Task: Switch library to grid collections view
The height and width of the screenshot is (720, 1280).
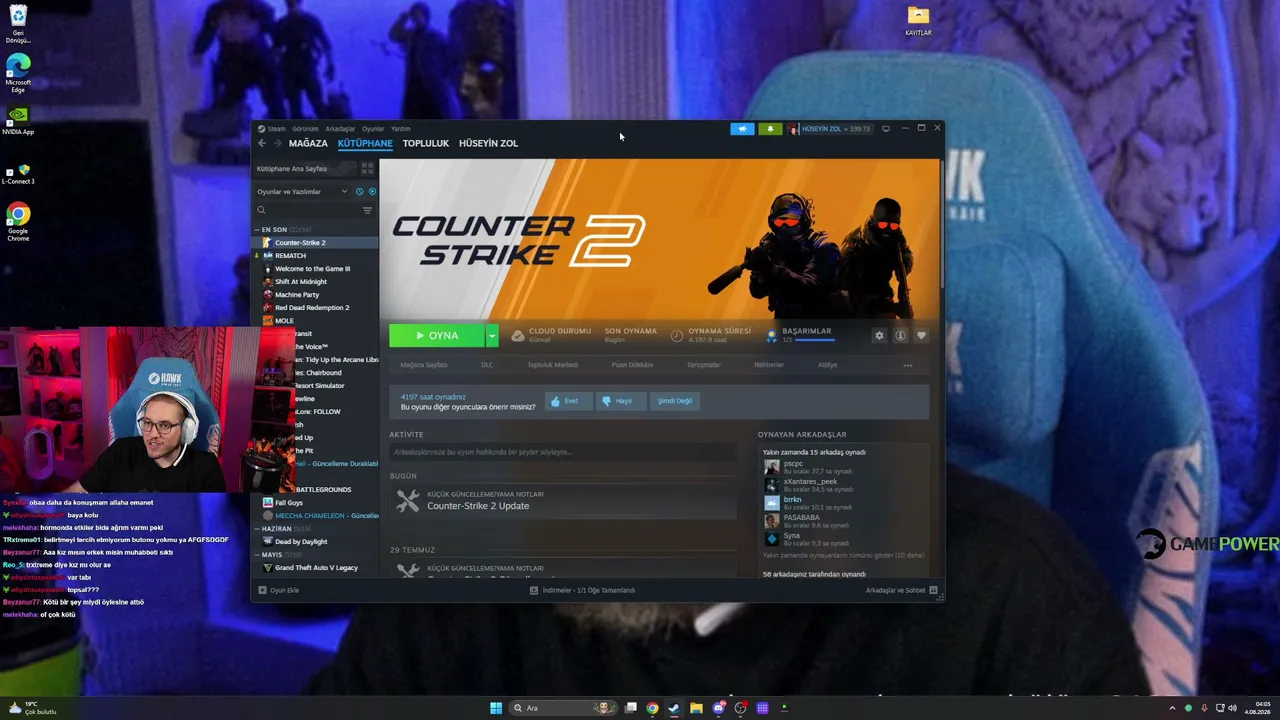Action: pos(367,169)
